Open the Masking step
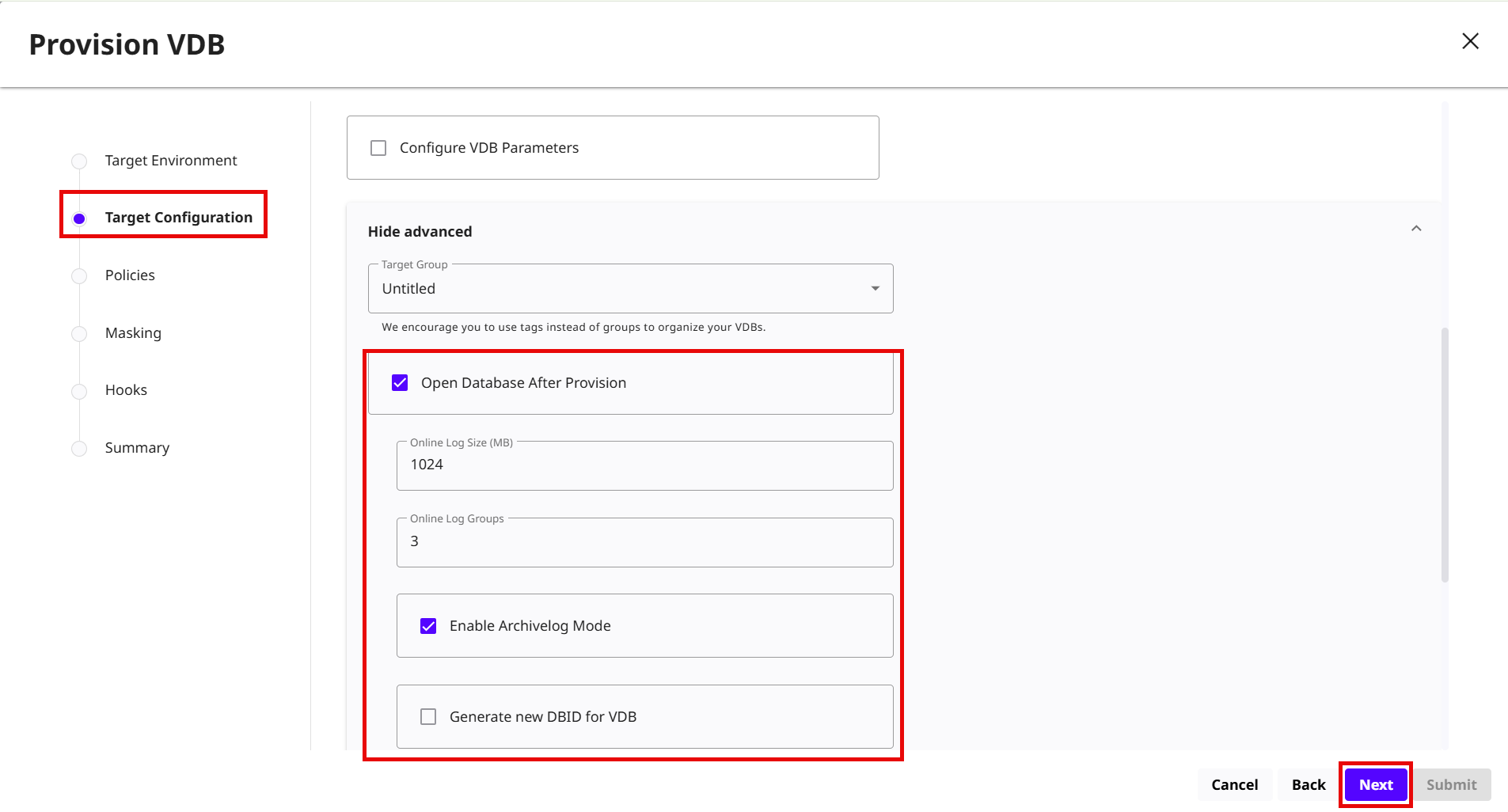Viewport: 1508px width, 812px height. point(133,333)
